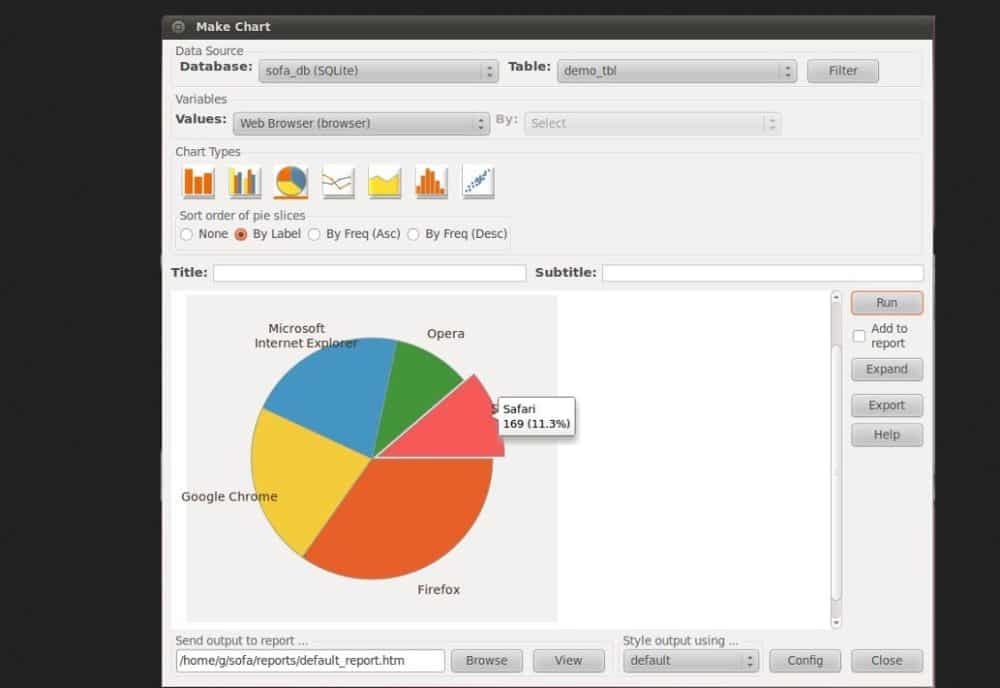Enable the Add to report checkbox
The height and width of the screenshot is (688, 1000).
(859, 336)
